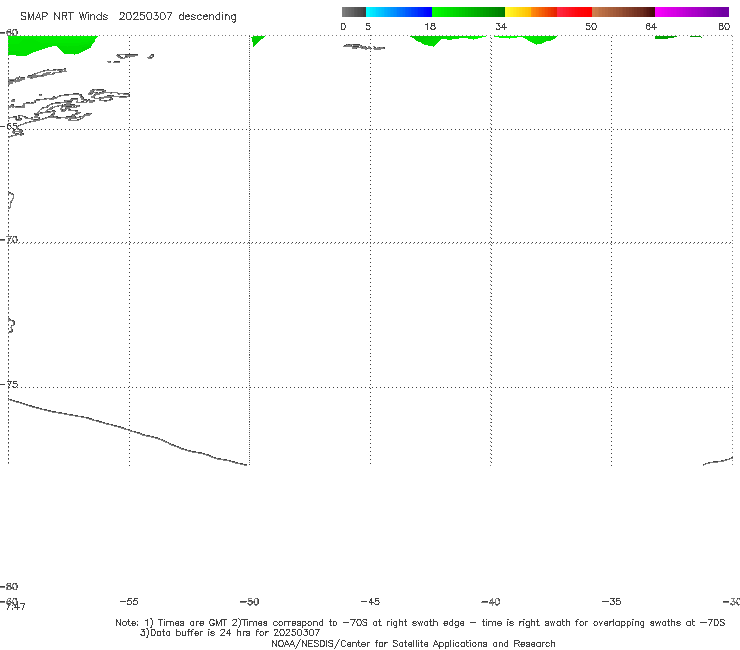This screenshot has height=650, width=740.
Task: Click the large green wind patch at top-left
Action: (50, 44)
